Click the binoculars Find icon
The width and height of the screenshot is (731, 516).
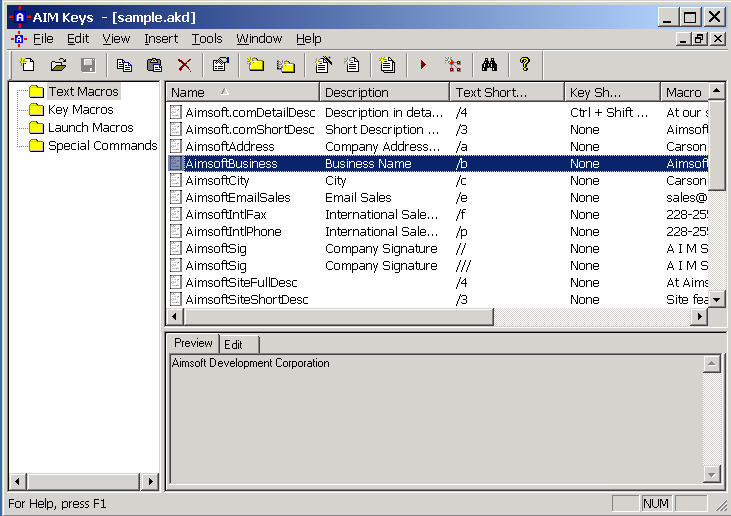489,65
